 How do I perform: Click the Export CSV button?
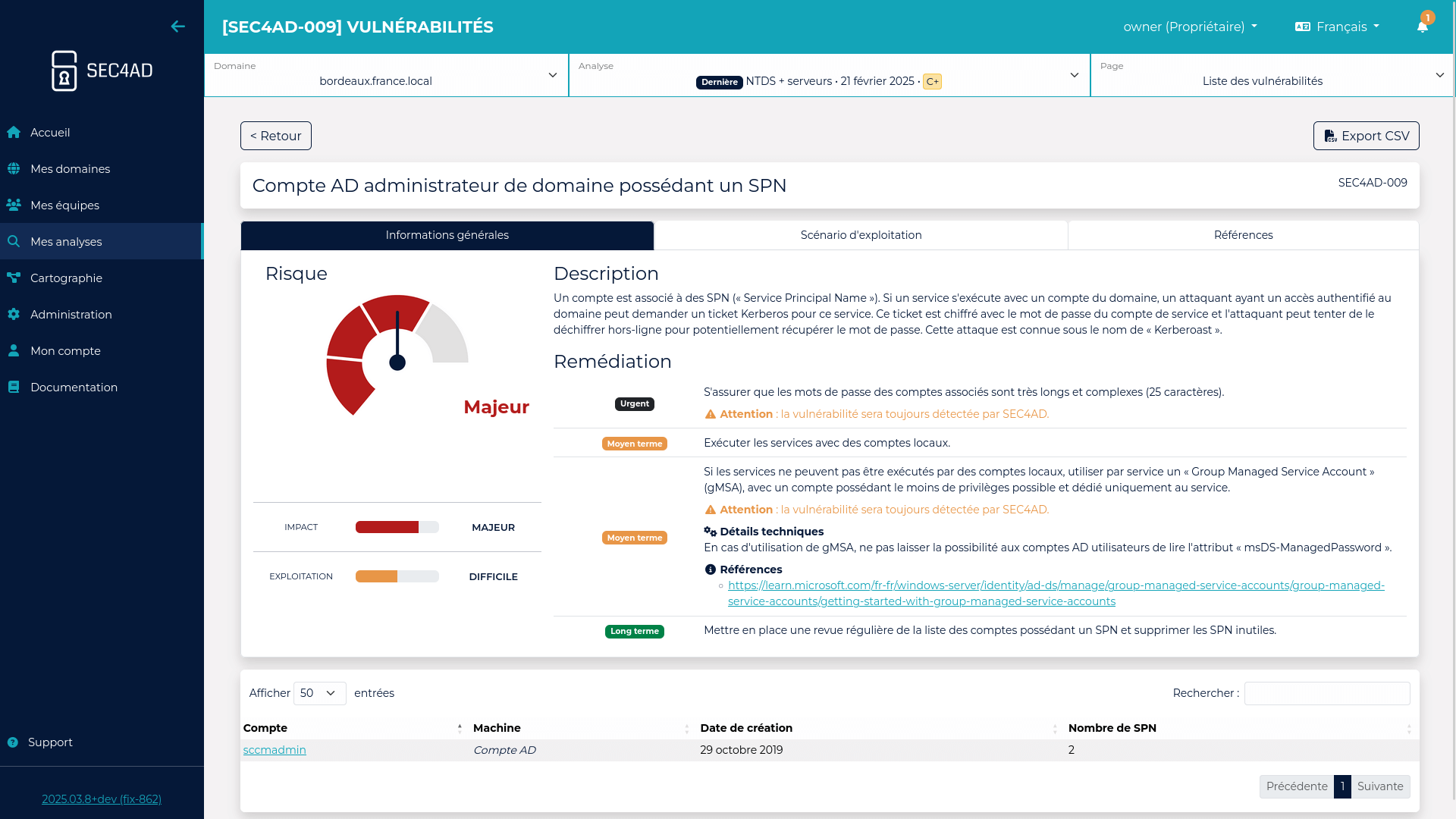tap(1366, 136)
